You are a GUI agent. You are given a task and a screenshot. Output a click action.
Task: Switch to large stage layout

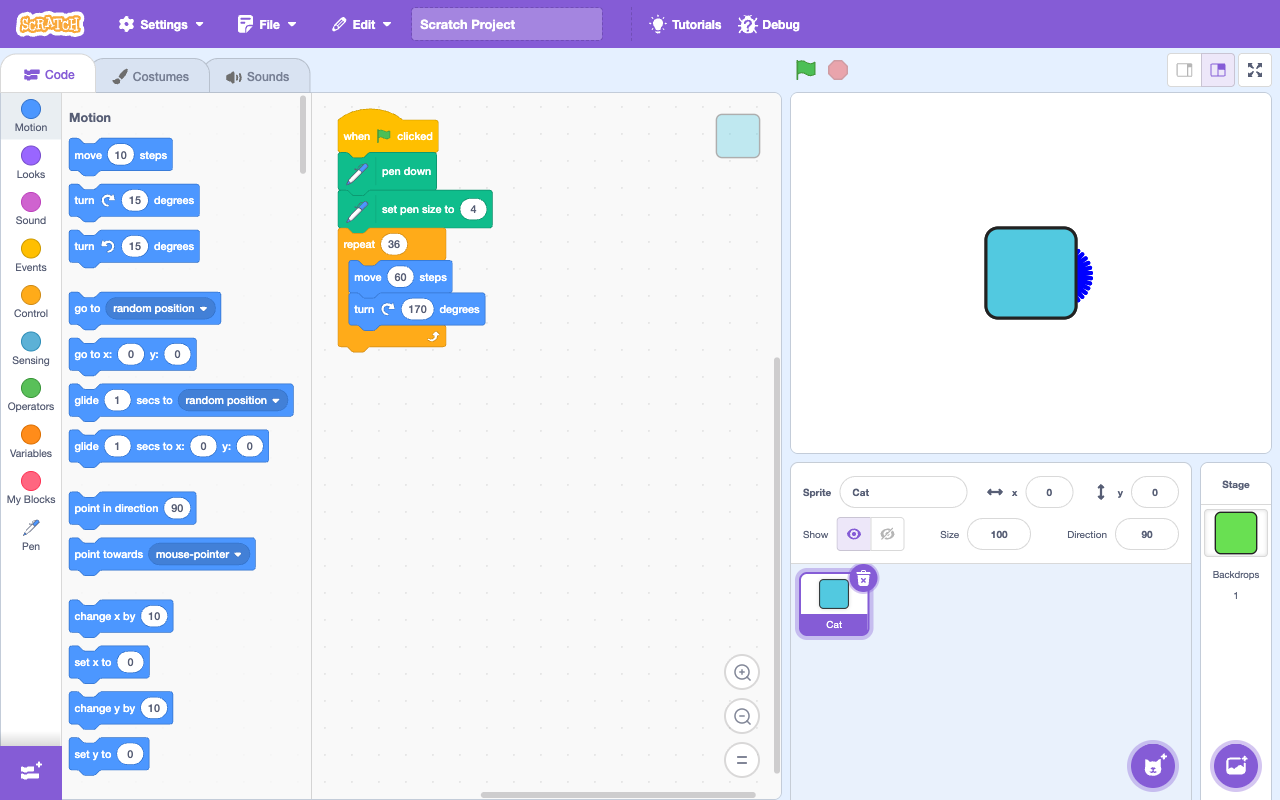(1218, 70)
